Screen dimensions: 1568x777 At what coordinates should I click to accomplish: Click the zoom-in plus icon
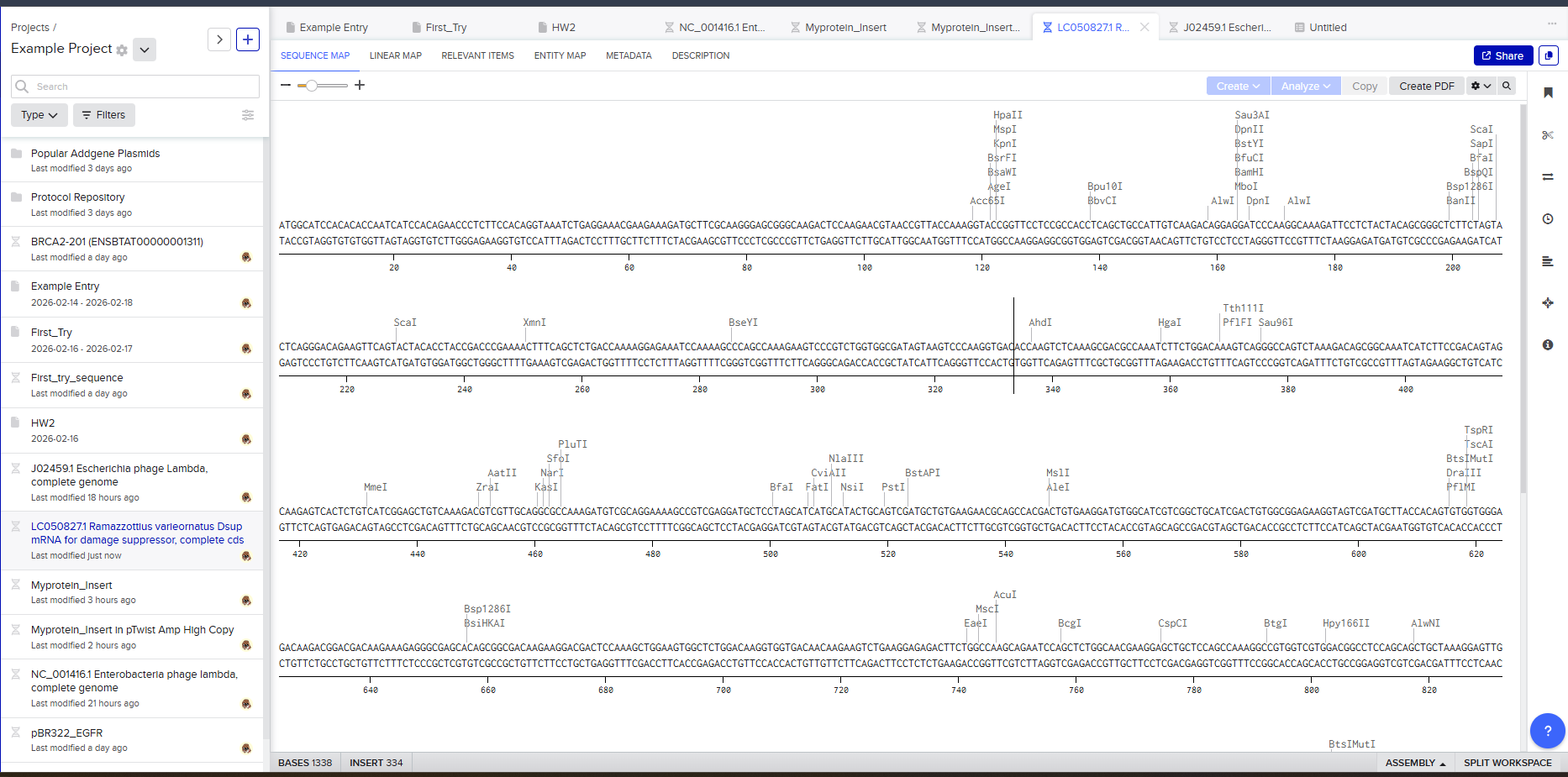360,85
